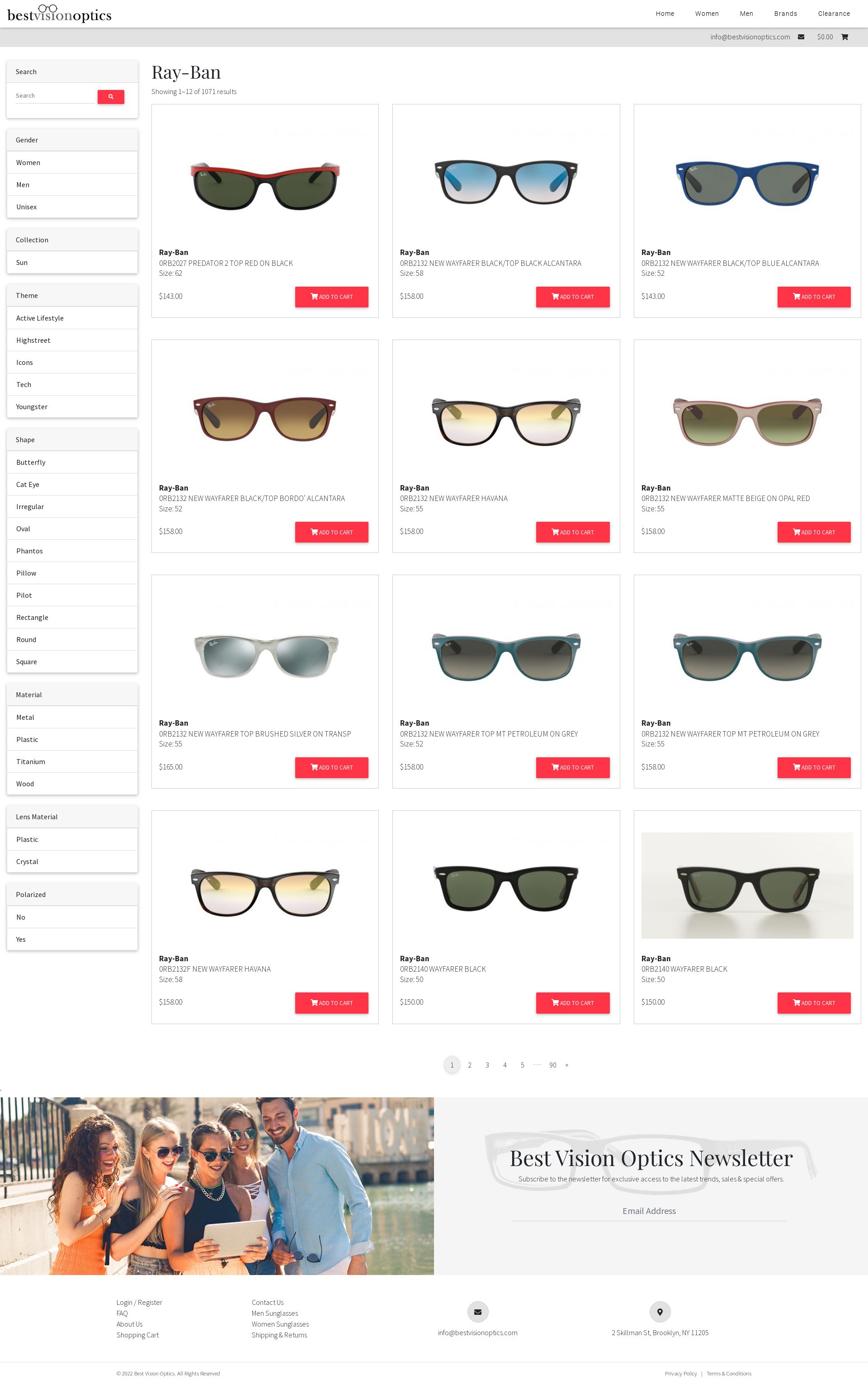Click the info@bestvisionoptics.com header email
Screen dimensions: 868x1384
tap(750, 38)
